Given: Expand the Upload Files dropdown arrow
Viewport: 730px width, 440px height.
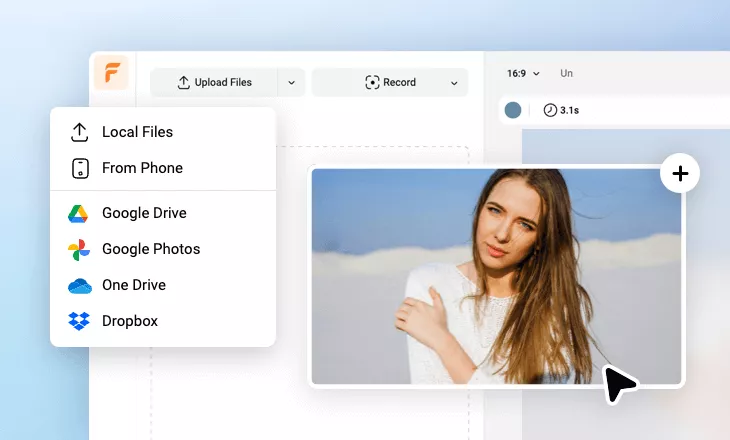Looking at the screenshot, I should [291, 82].
